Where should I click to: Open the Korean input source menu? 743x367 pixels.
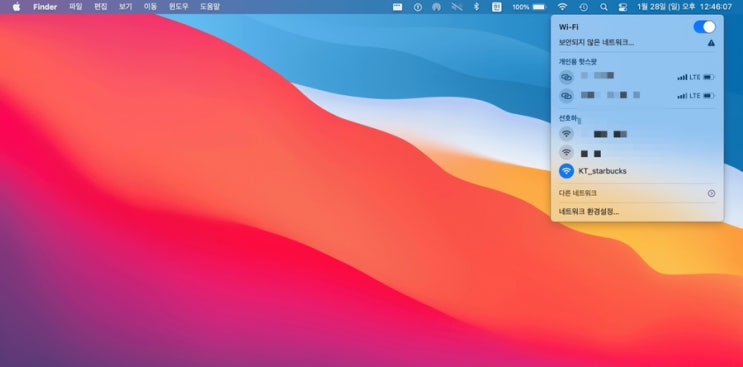click(497, 7)
